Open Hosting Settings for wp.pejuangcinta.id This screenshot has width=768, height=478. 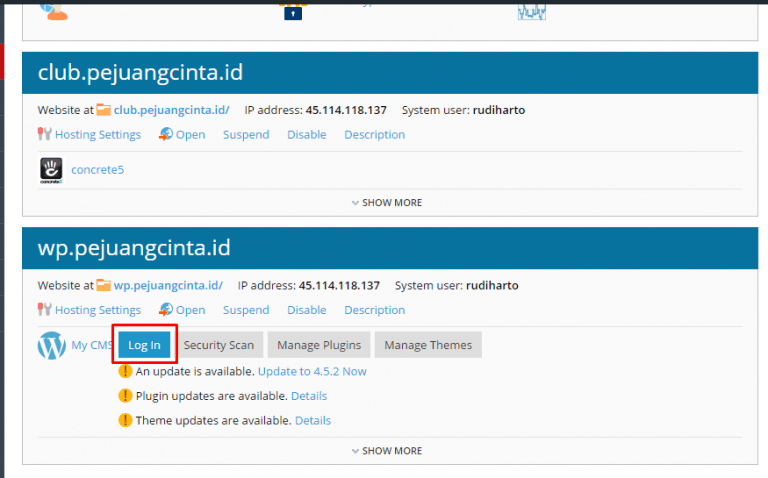tap(97, 310)
